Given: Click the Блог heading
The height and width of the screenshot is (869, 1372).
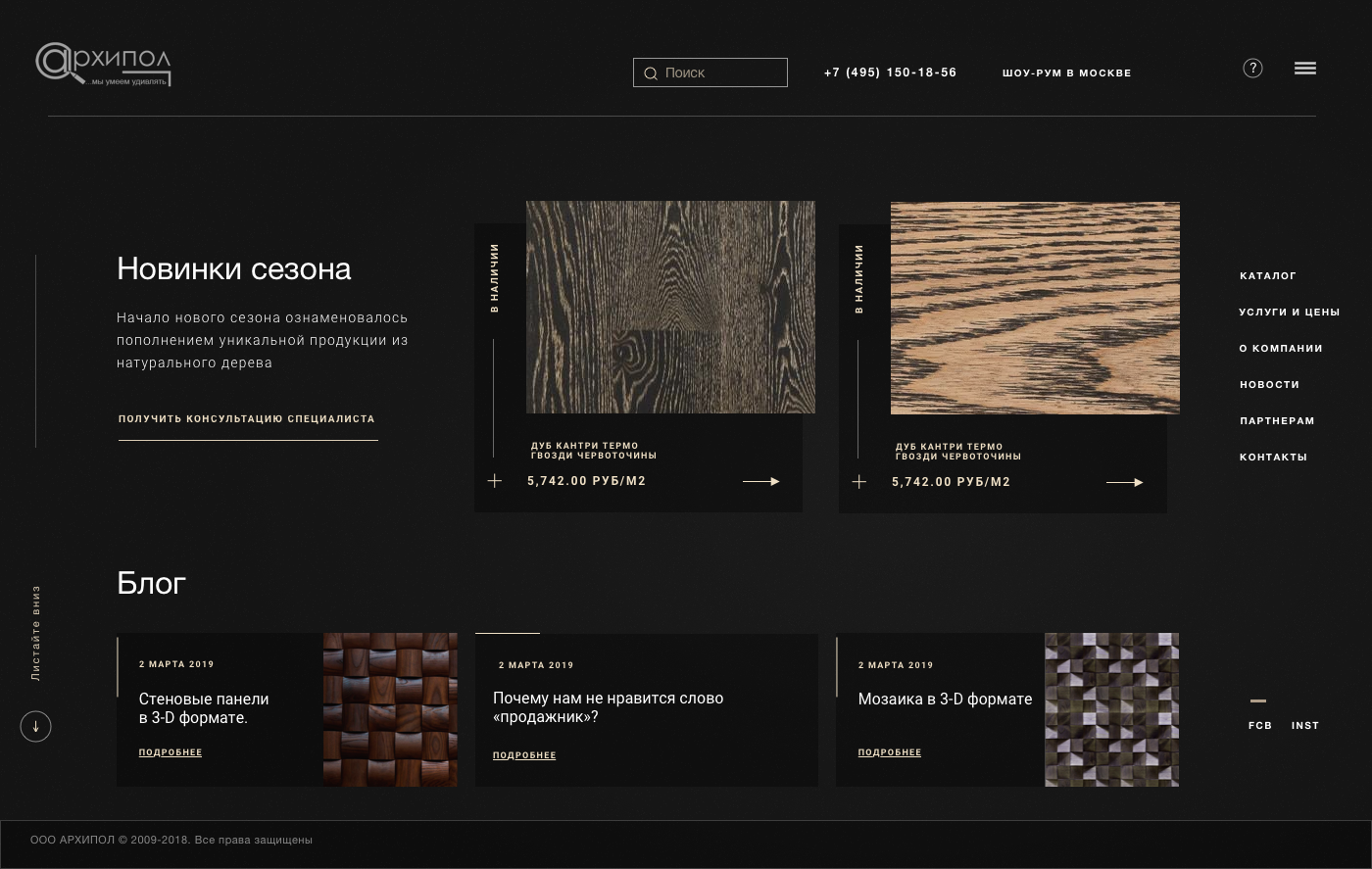Looking at the screenshot, I should pos(152,584).
